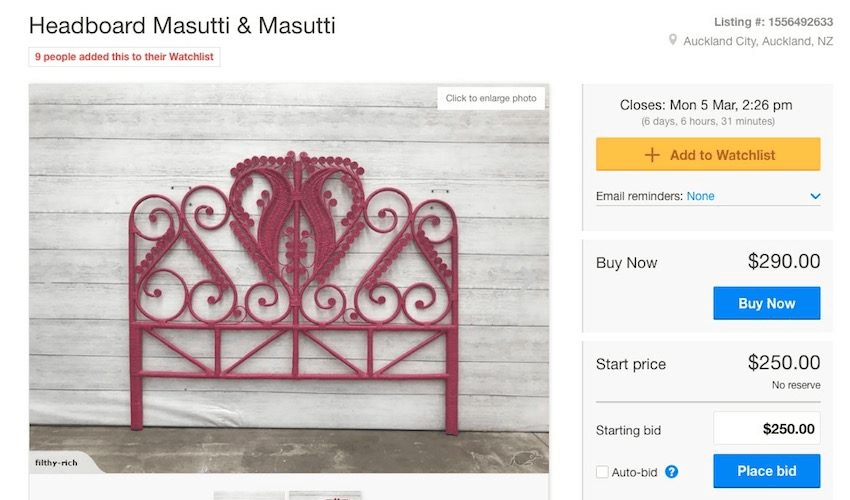
Task: Focus the Starting bid amount field
Action: tap(766, 428)
